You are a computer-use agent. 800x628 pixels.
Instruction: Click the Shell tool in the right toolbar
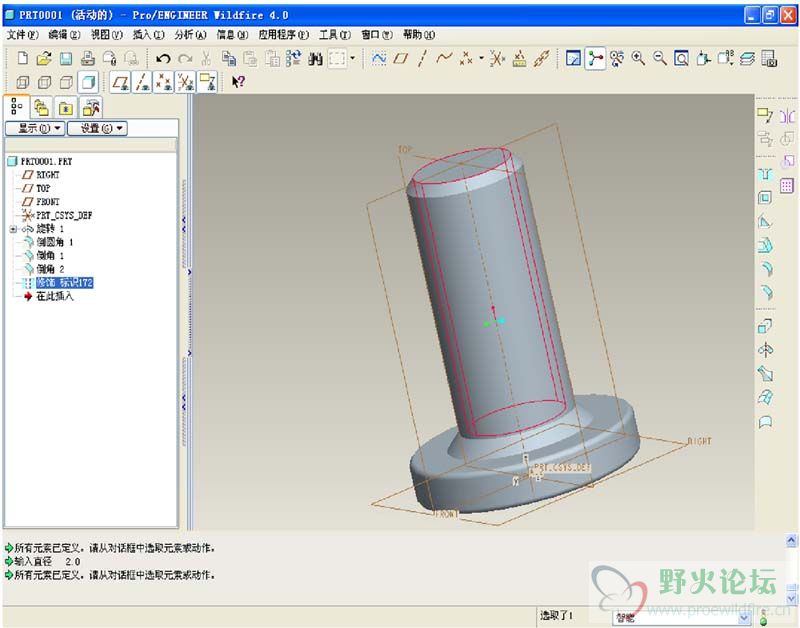(765, 198)
